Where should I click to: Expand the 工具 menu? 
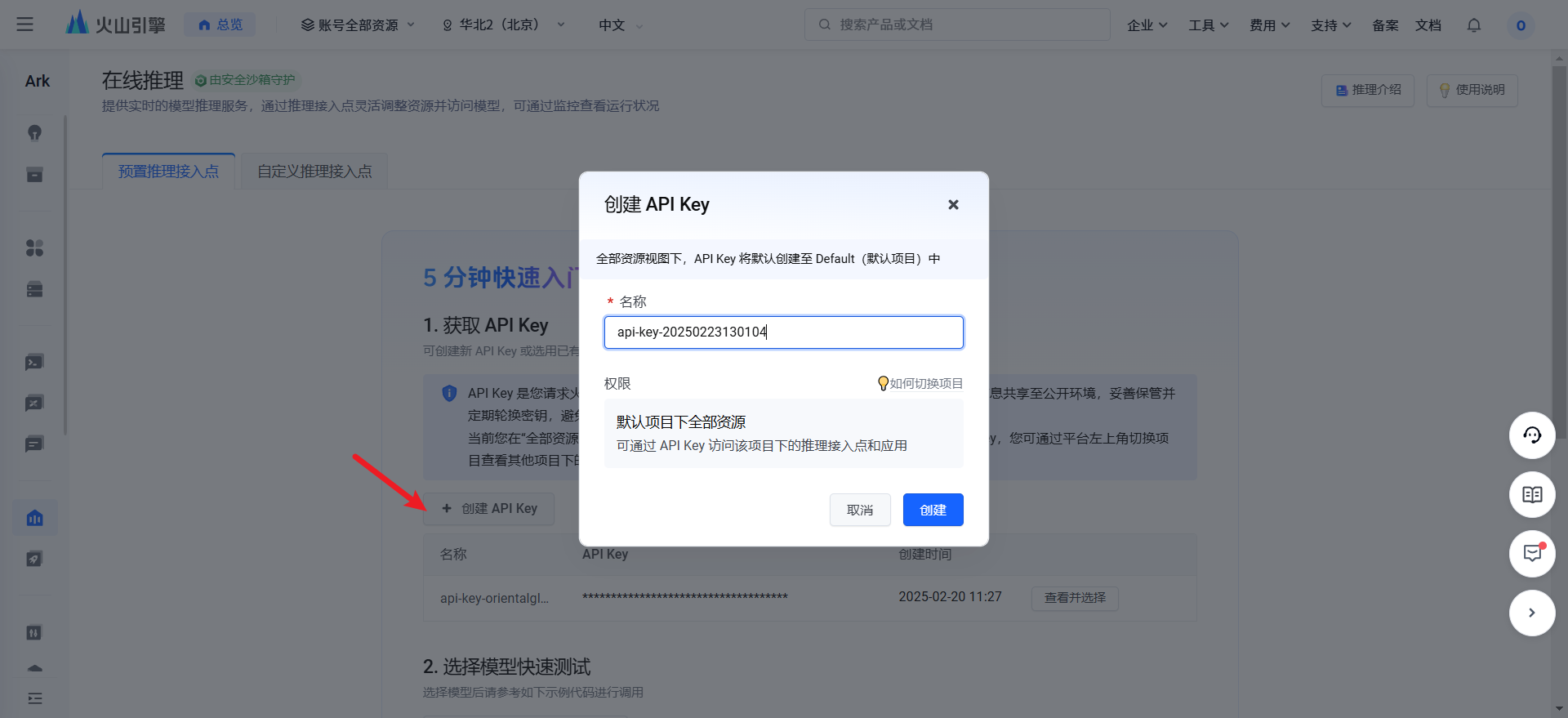1208,25
